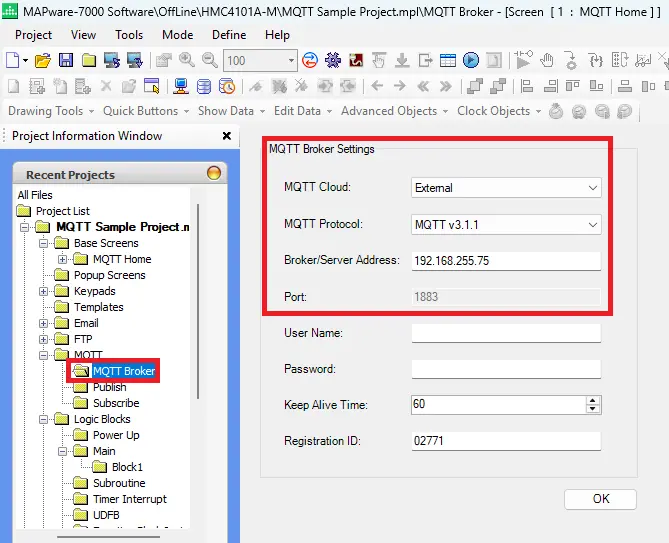Collapse the Base Screens tree node
Screen dimensions: 669x543
pyautogui.click(x=43, y=243)
